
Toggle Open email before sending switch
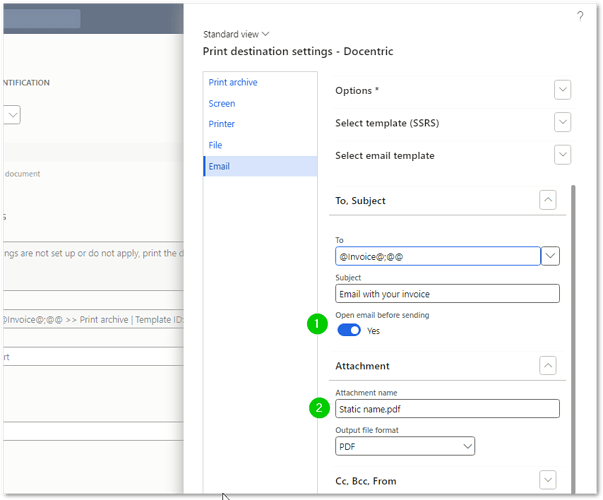pos(349,330)
